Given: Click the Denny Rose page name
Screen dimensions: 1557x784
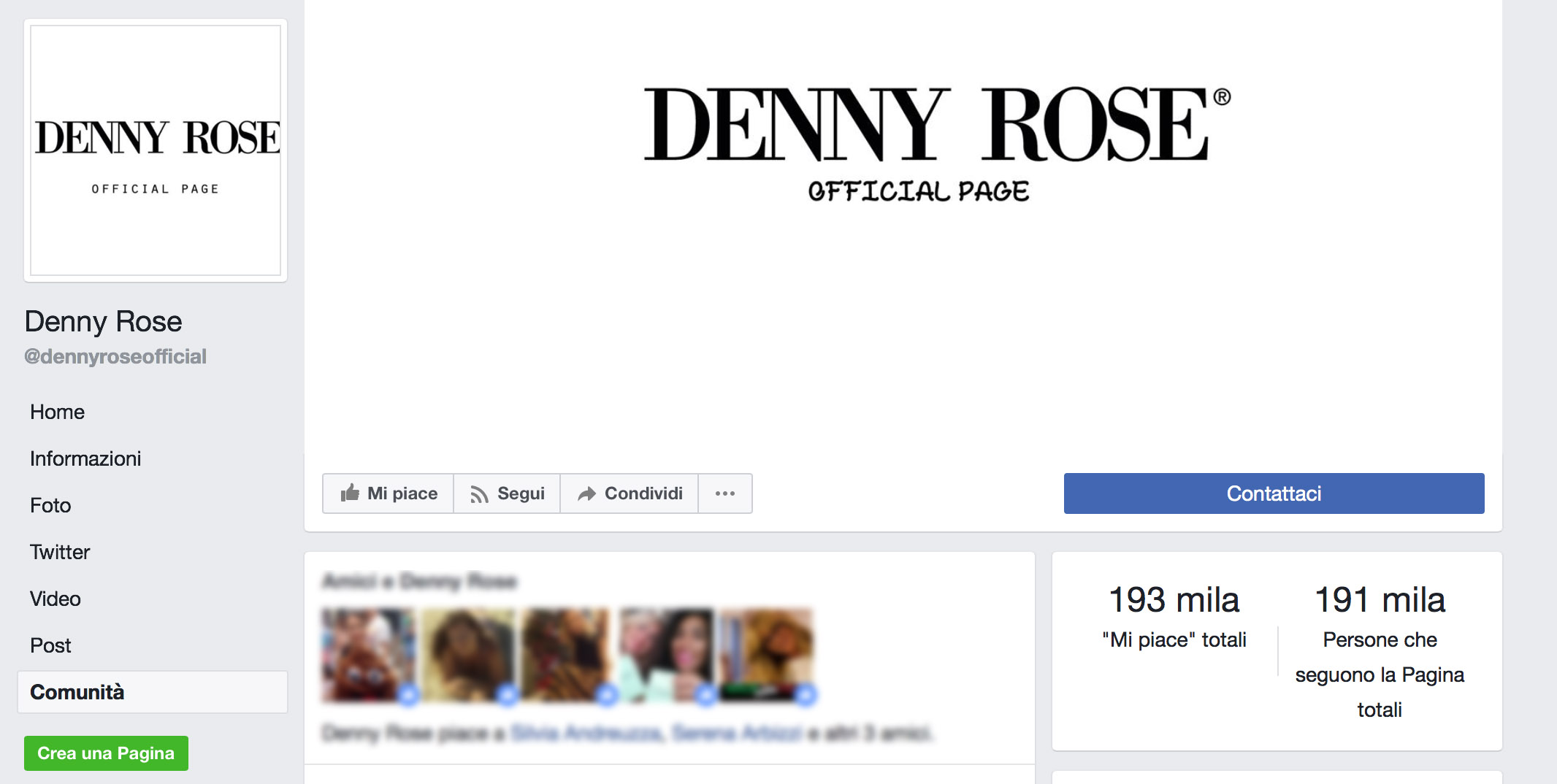Looking at the screenshot, I should pyautogui.click(x=103, y=321).
